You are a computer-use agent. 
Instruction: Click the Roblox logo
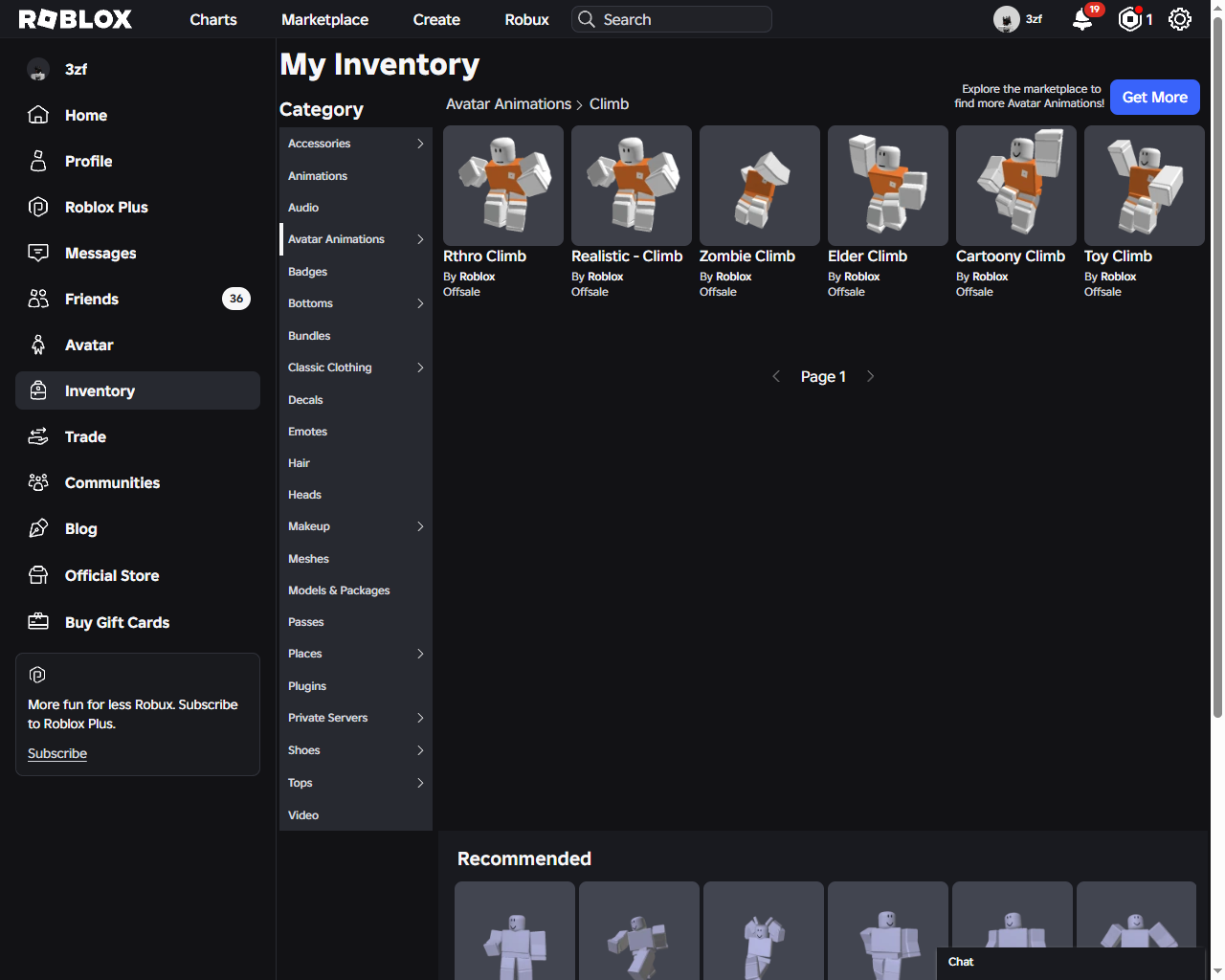76,19
